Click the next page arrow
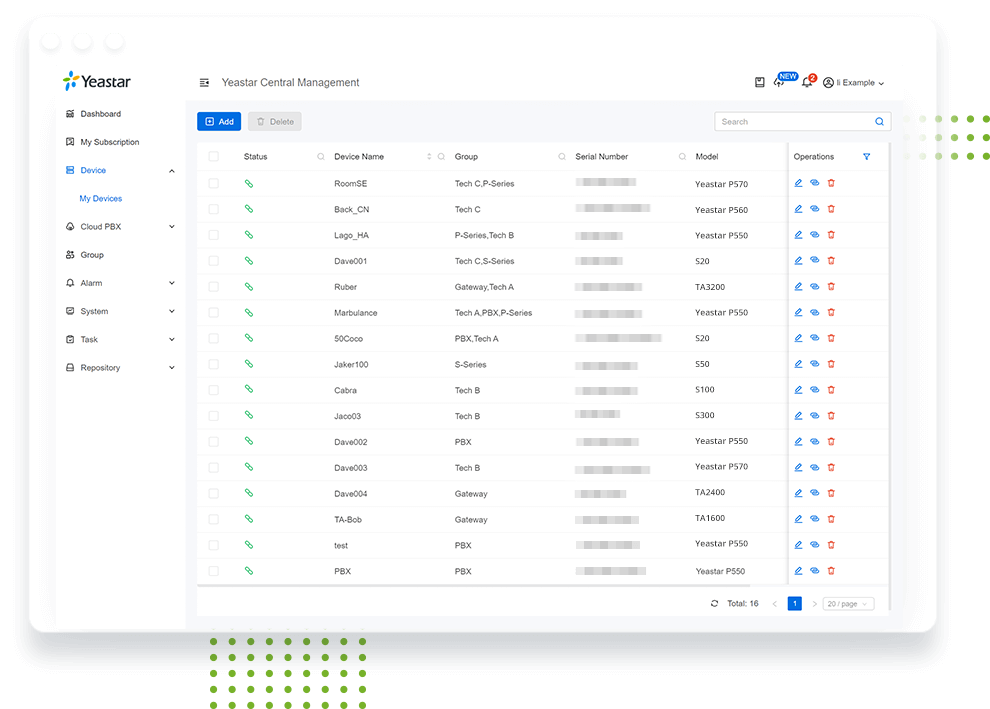The height and width of the screenshot is (709, 990). 814,604
